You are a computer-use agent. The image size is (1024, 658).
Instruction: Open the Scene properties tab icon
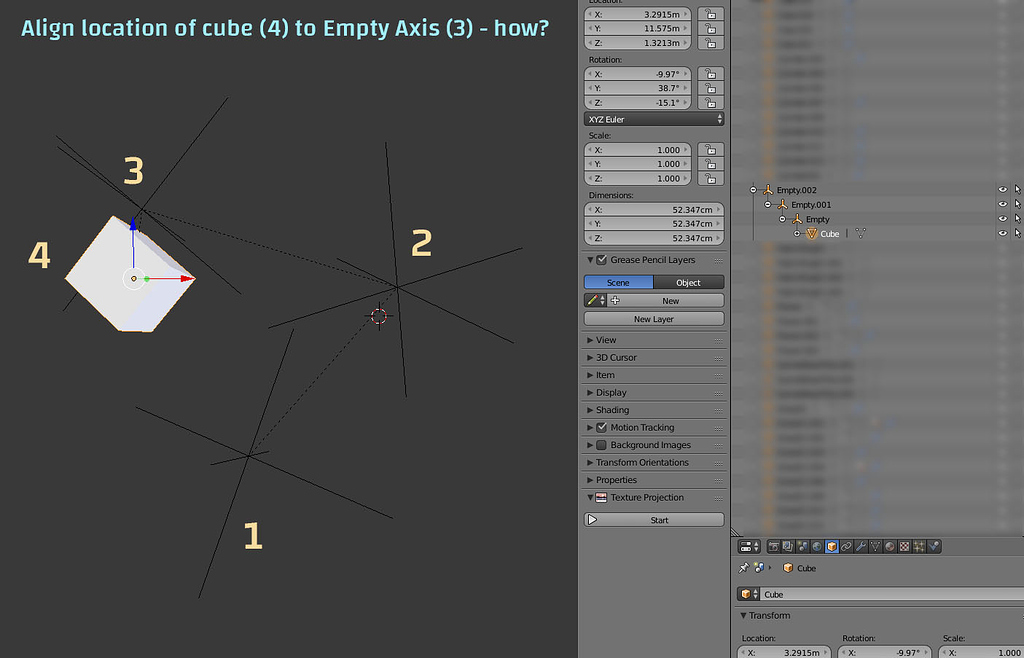point(803,546)
